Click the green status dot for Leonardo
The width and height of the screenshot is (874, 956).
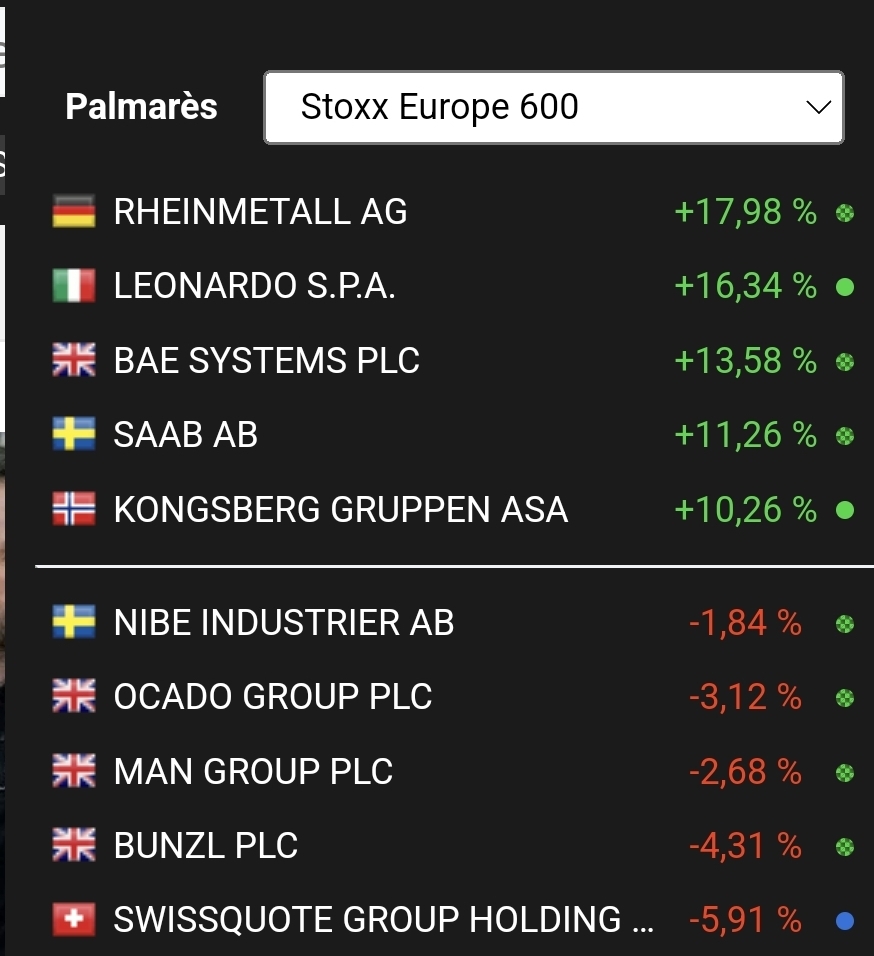coord(845,288)
